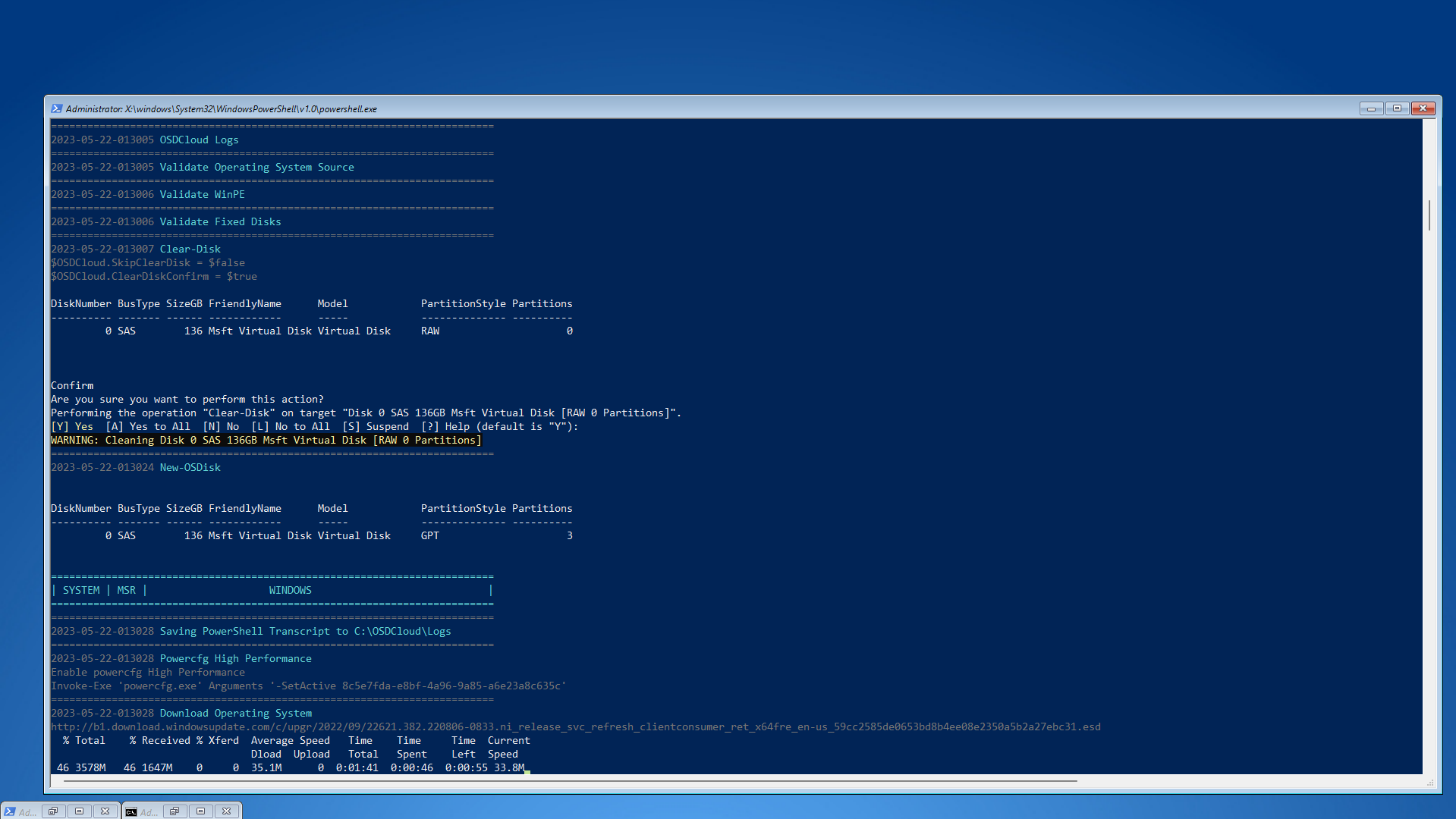Screen dimensions: 1456x819
Task: Click the yellow WARNING Cleaning Disk line
Action: (266, 441)
